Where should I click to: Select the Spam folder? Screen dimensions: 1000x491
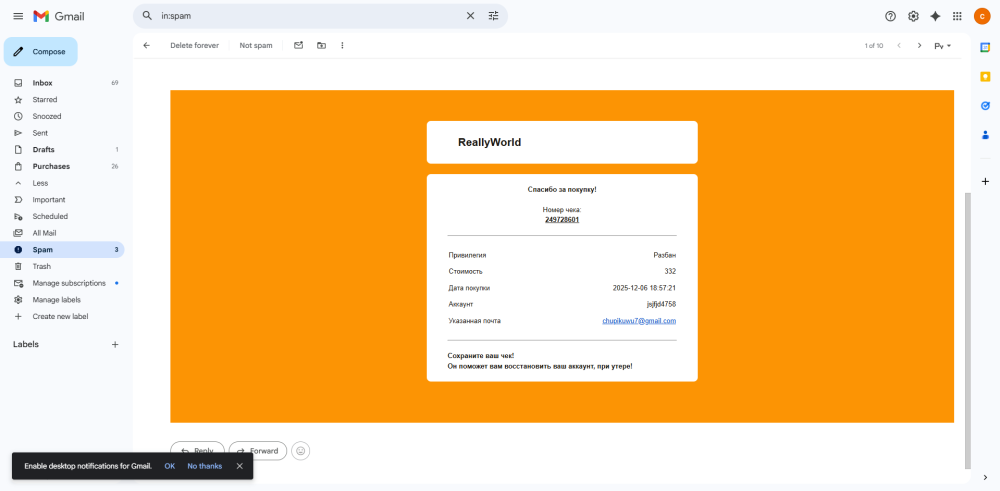click(62, 249)
